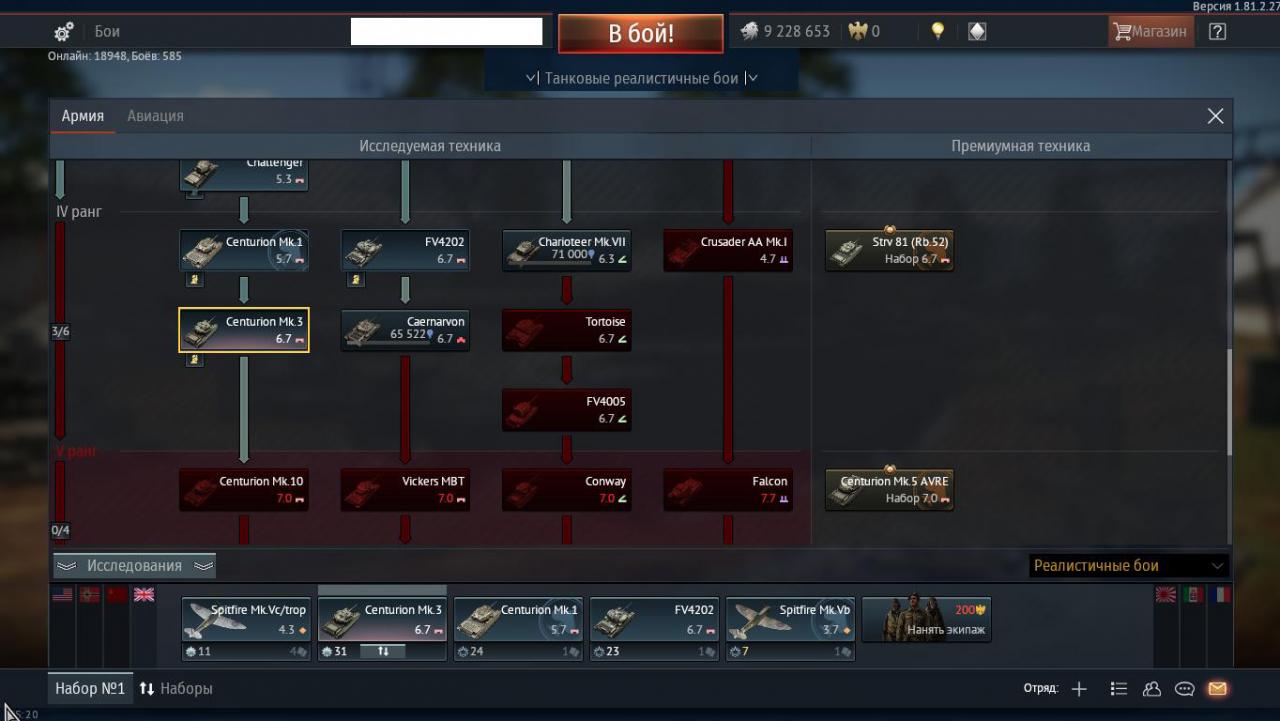Open the help question mark icon
Viewport: 1280px width, 721px height.
[1217, 31]
